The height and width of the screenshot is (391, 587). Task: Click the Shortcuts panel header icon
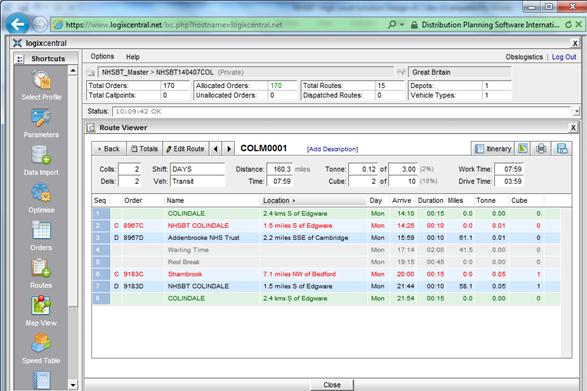[x=20, y=59]
